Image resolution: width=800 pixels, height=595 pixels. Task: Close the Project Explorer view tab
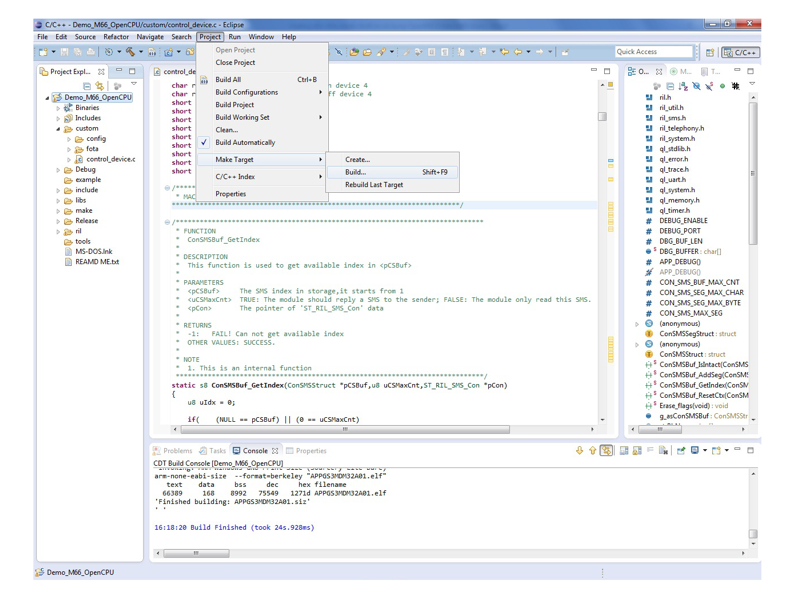101,72
